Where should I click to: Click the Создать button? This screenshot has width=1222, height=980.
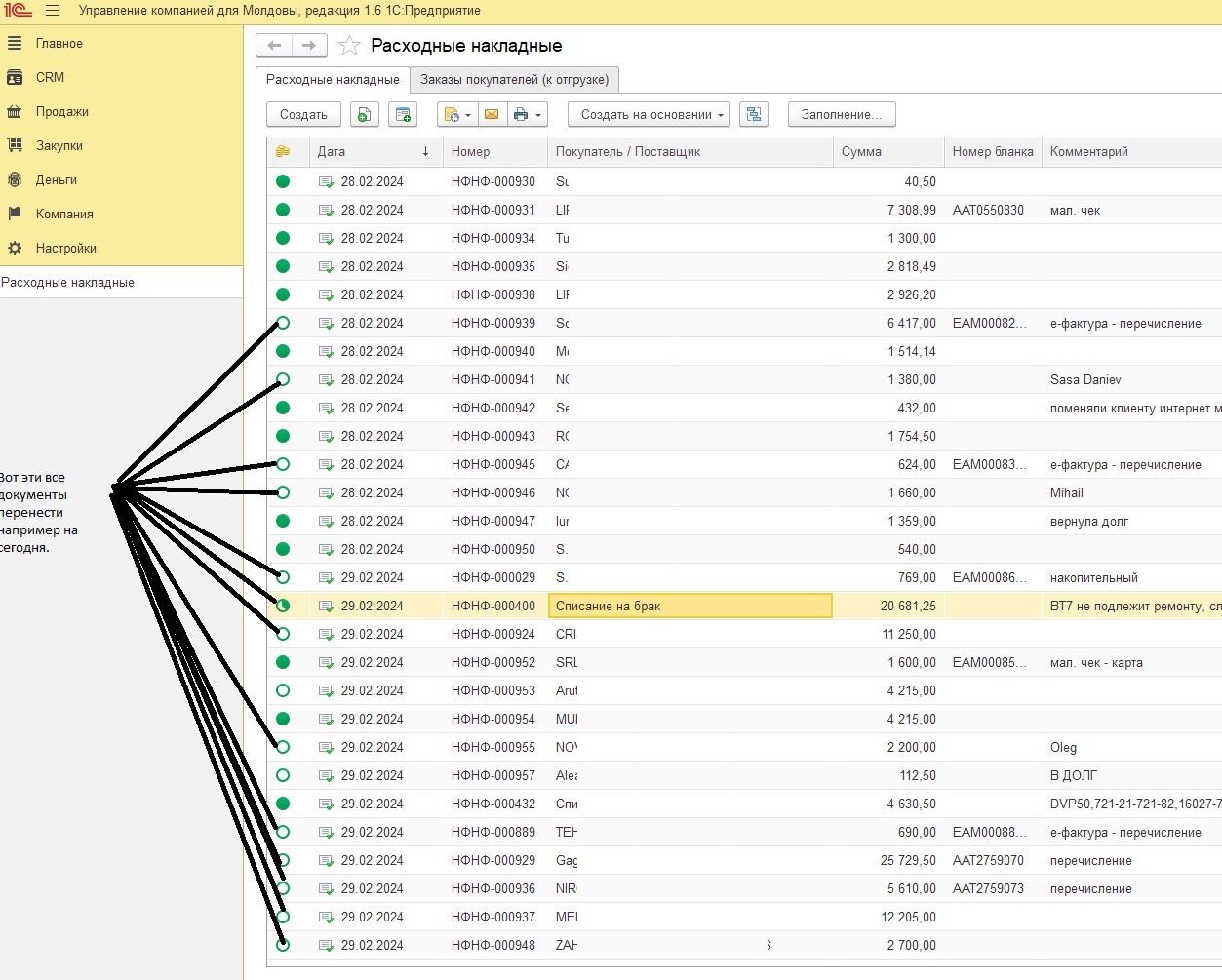303,115
